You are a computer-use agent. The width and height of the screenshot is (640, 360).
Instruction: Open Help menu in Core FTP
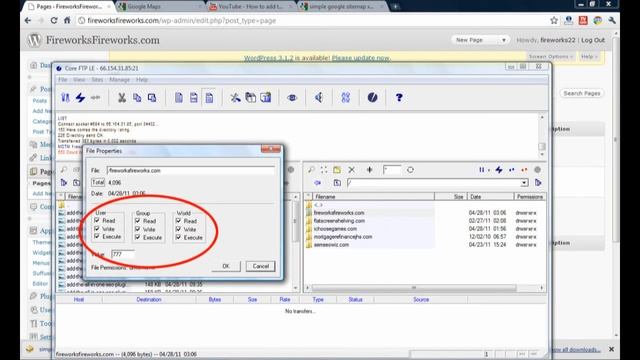point(142,80)
